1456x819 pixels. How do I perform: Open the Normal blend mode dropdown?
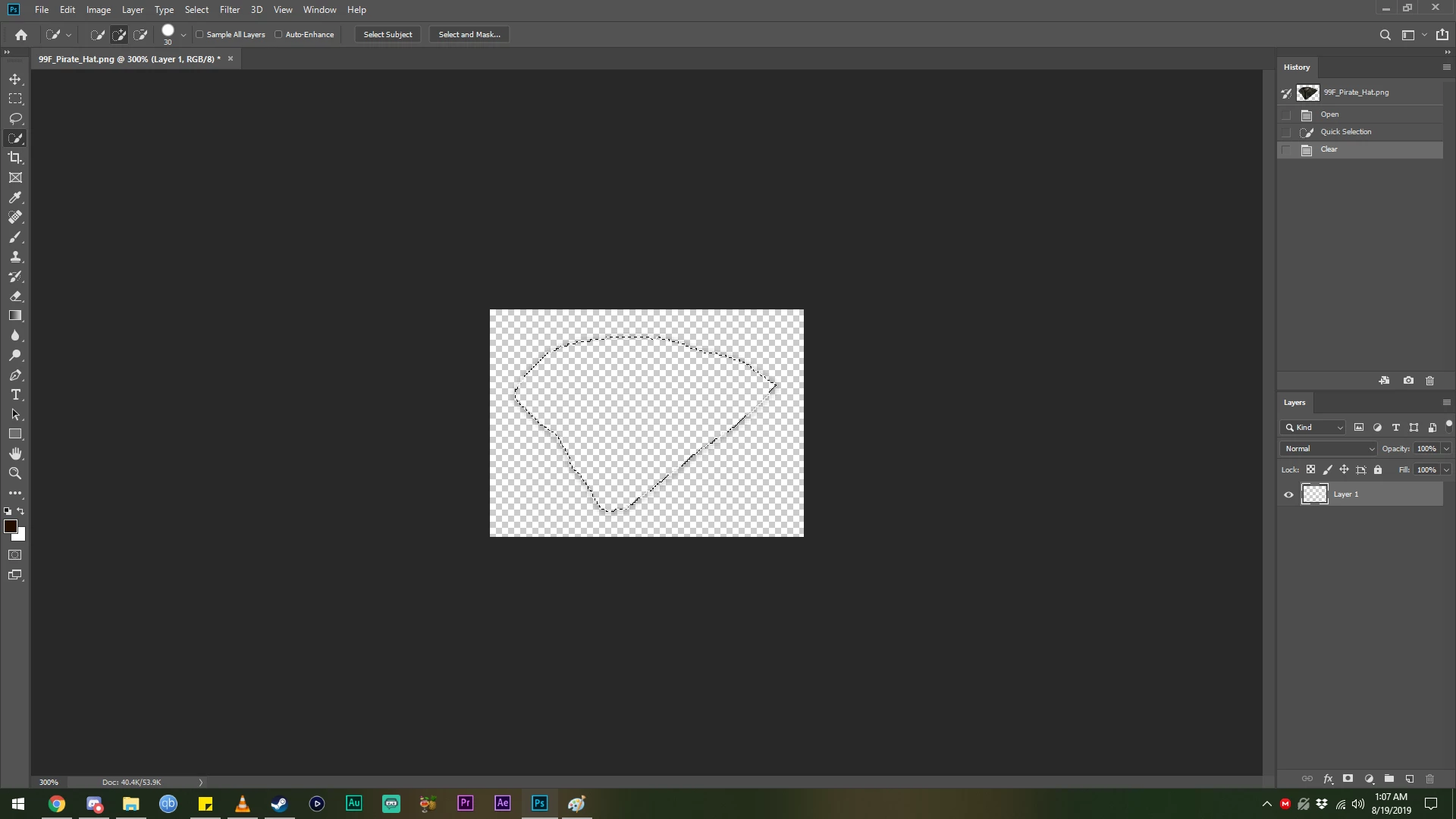[1329, 449]
